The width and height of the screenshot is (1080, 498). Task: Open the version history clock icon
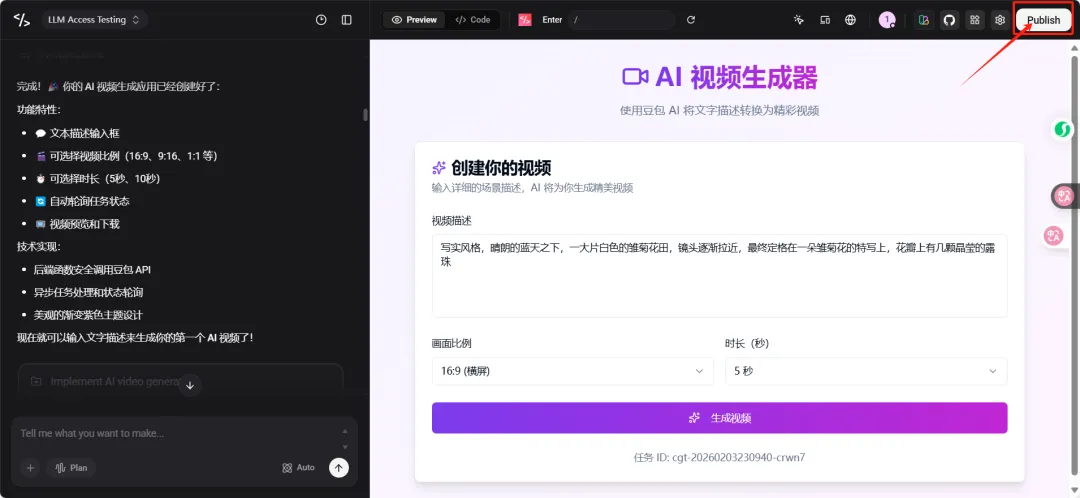coord(321,20)
